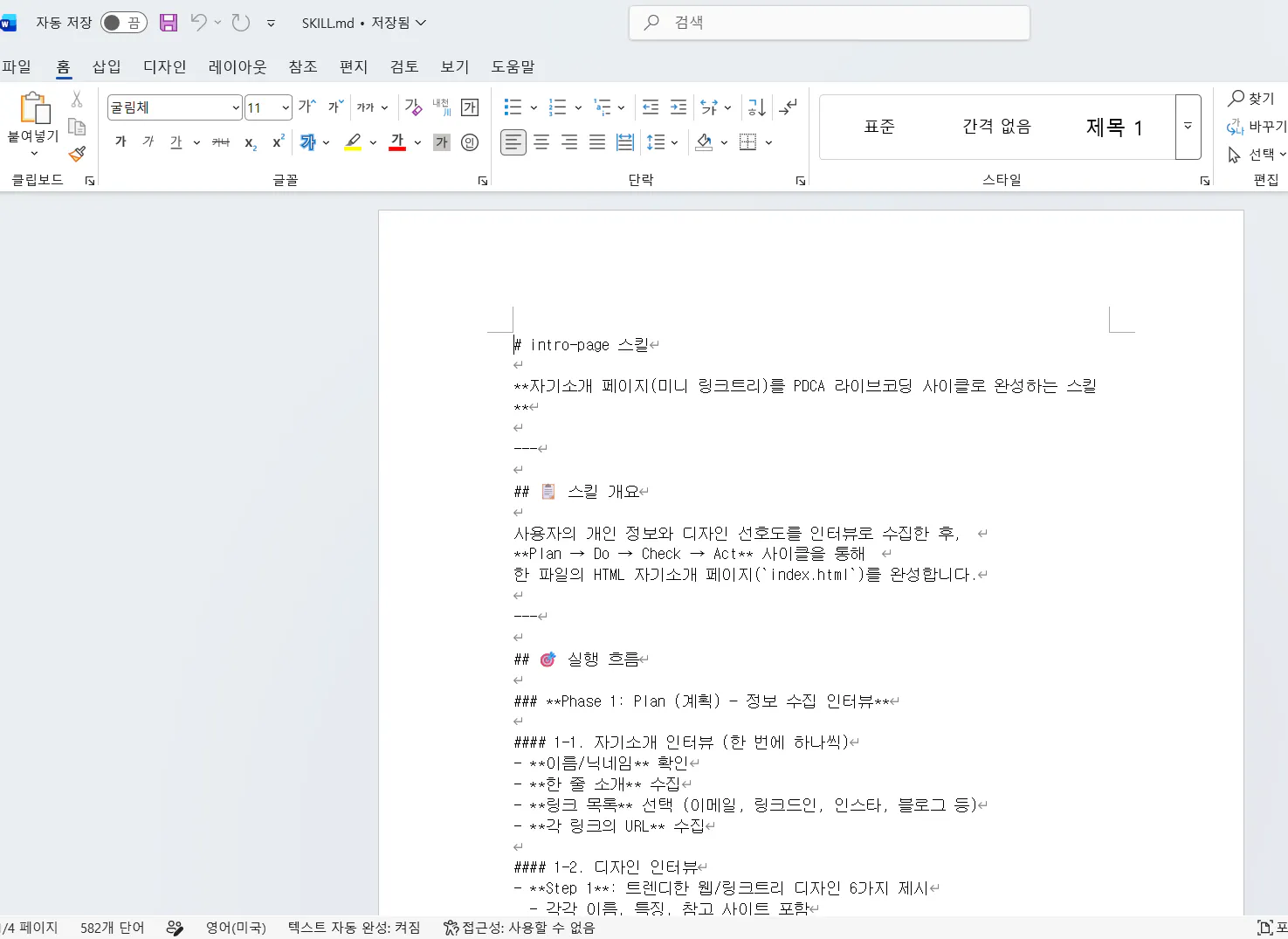
Task: Expand the numbering list dropdown arrow
Action: click(x=578, y=107)
